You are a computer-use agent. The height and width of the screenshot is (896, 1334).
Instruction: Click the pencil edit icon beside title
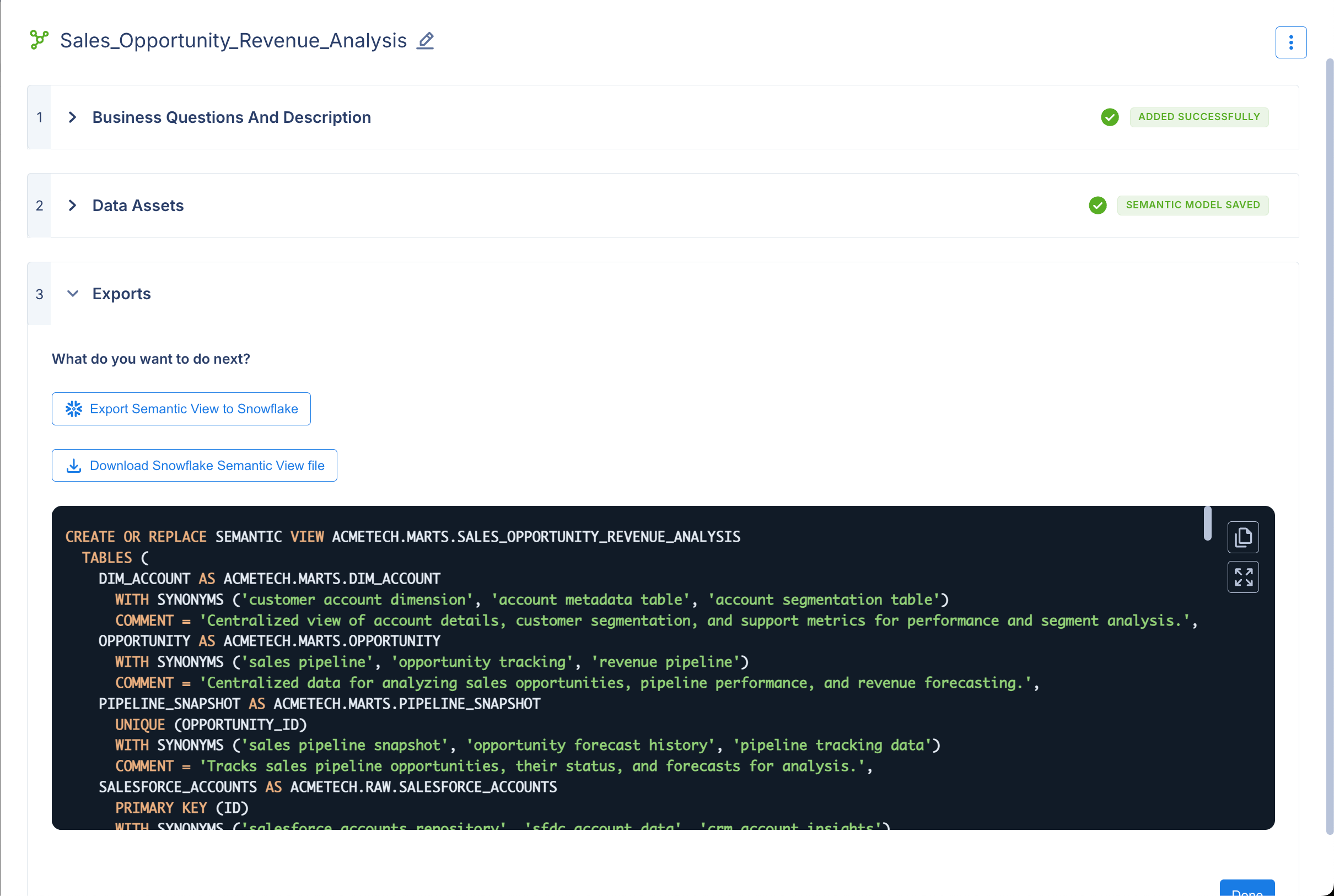pyautogui.click(x=424, y=41)
